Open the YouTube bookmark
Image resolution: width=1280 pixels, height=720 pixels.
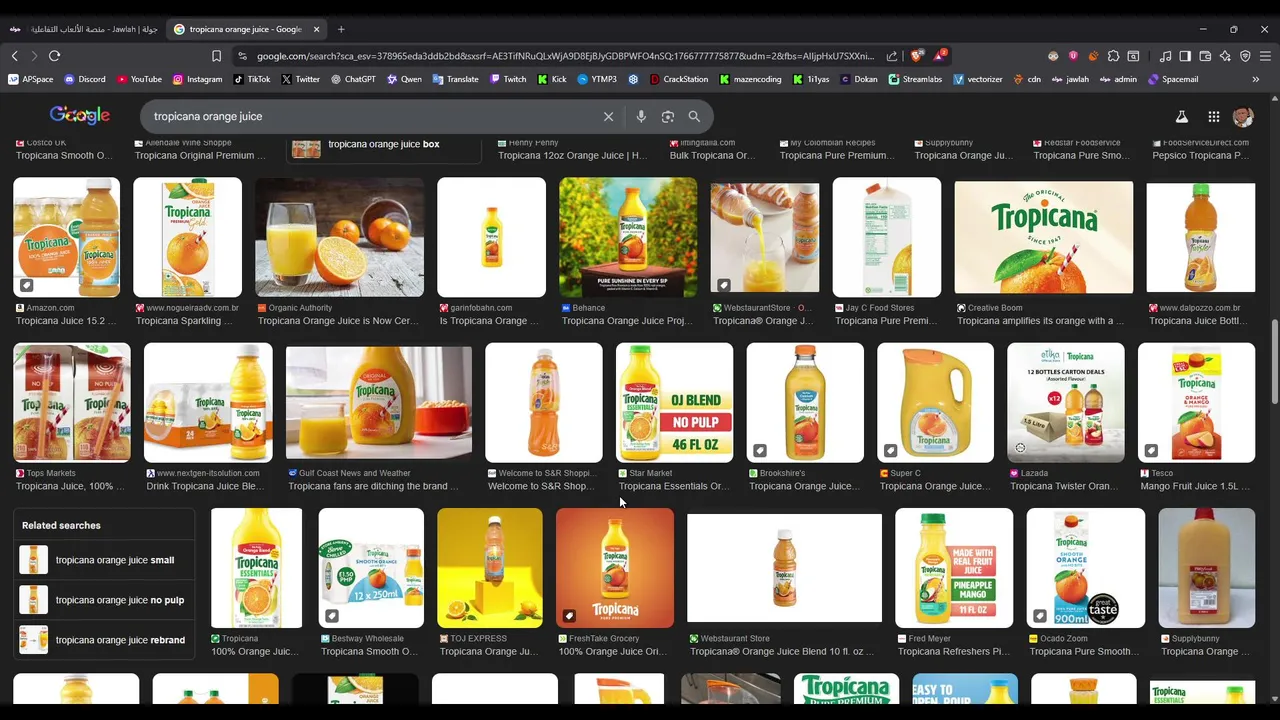pos(139,79)
